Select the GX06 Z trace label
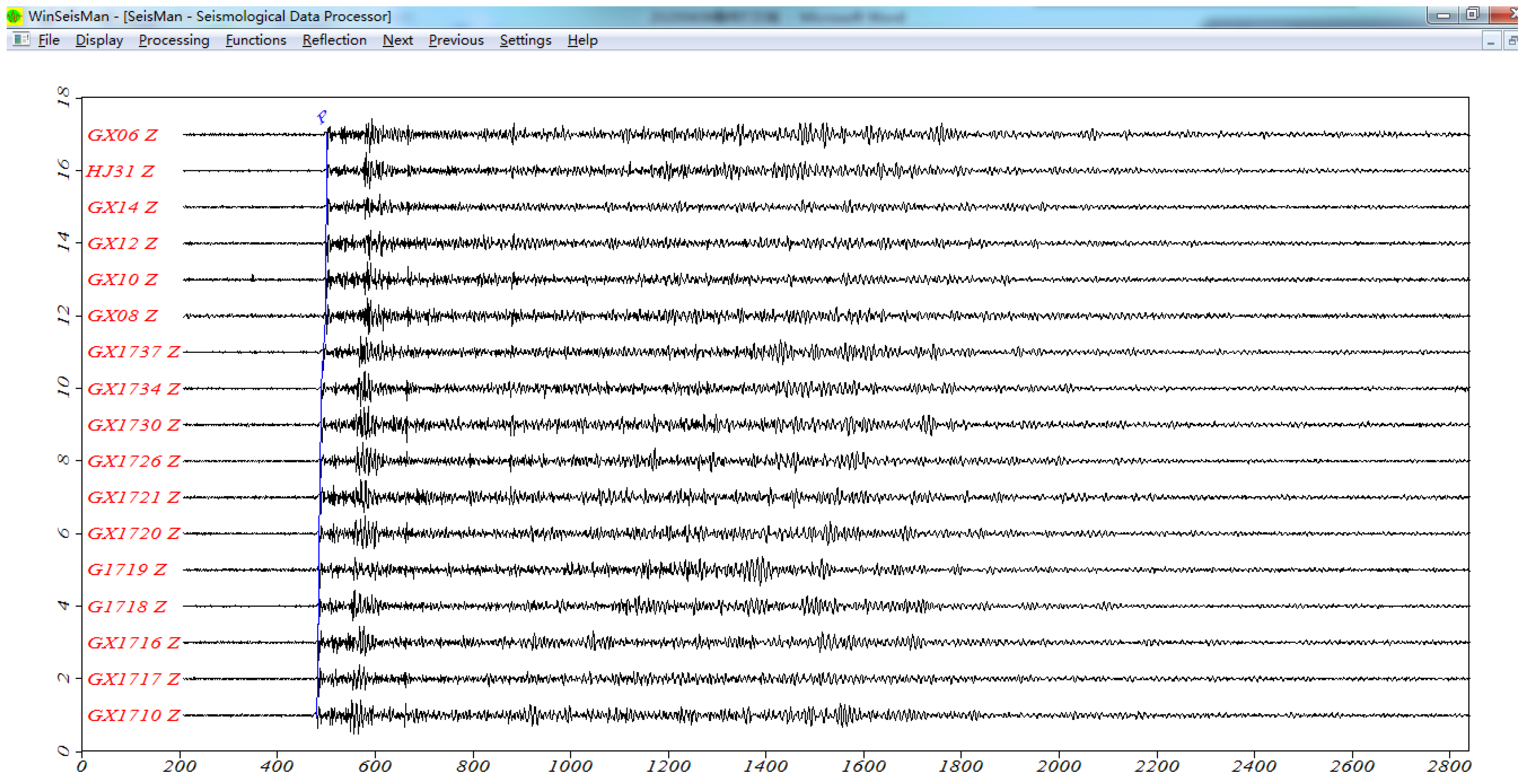Viewport: 1525px width, 784px height. click(122, 135)
